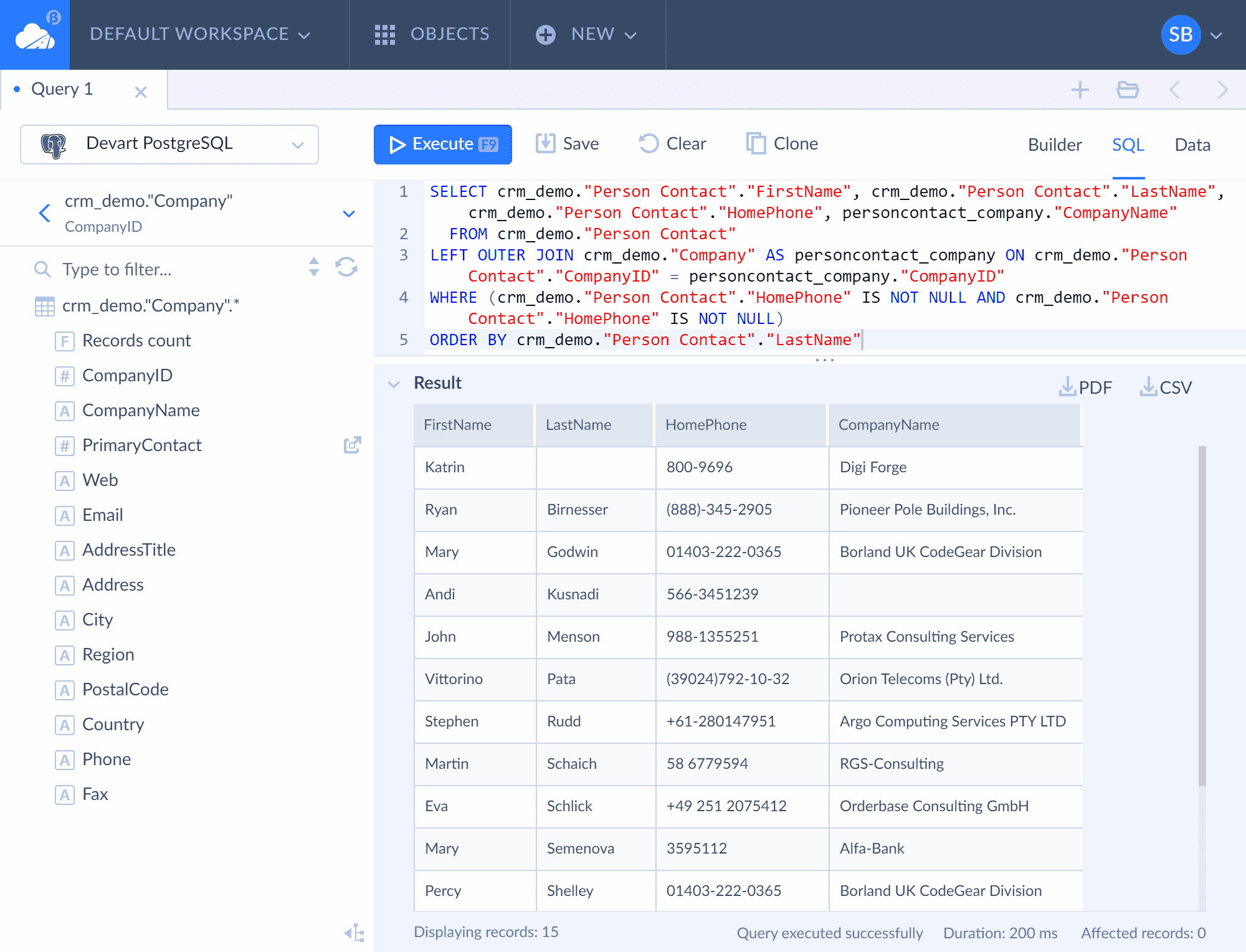Viewport: 1246px width, 952px height.
Task: Click the HomePhone column header
Action: pos(741,425)
